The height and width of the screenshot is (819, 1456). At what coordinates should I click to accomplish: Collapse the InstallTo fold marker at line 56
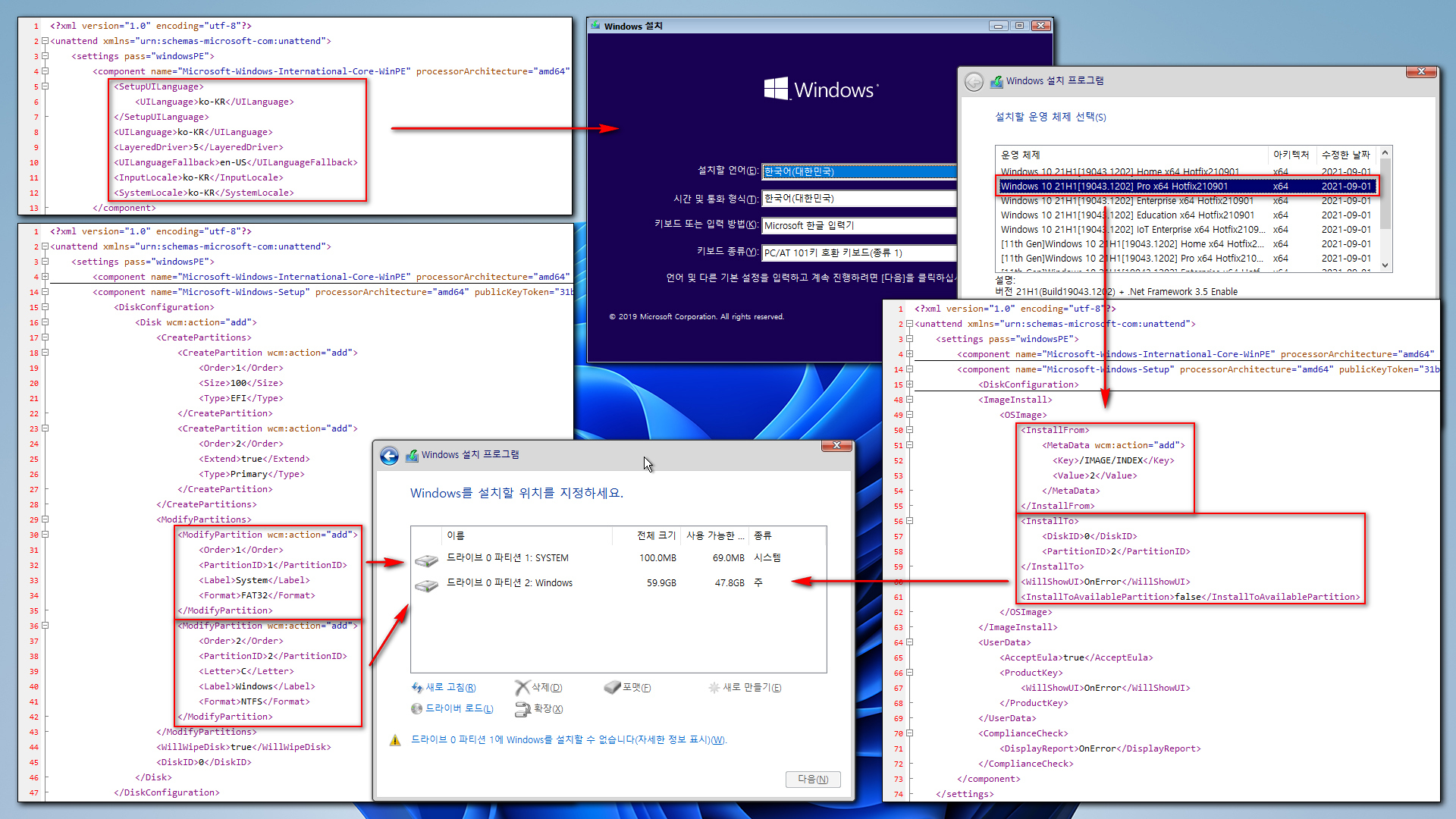pyautogui.click(x=909, y=521)
